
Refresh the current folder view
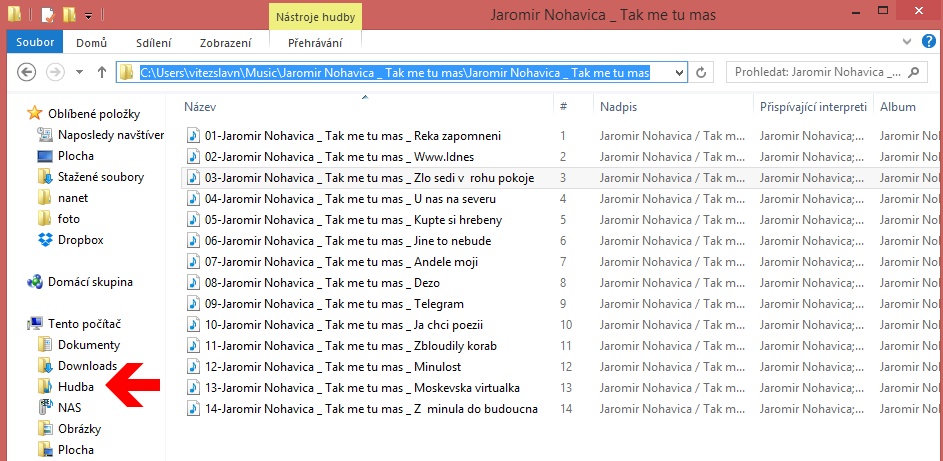(702, 72)
